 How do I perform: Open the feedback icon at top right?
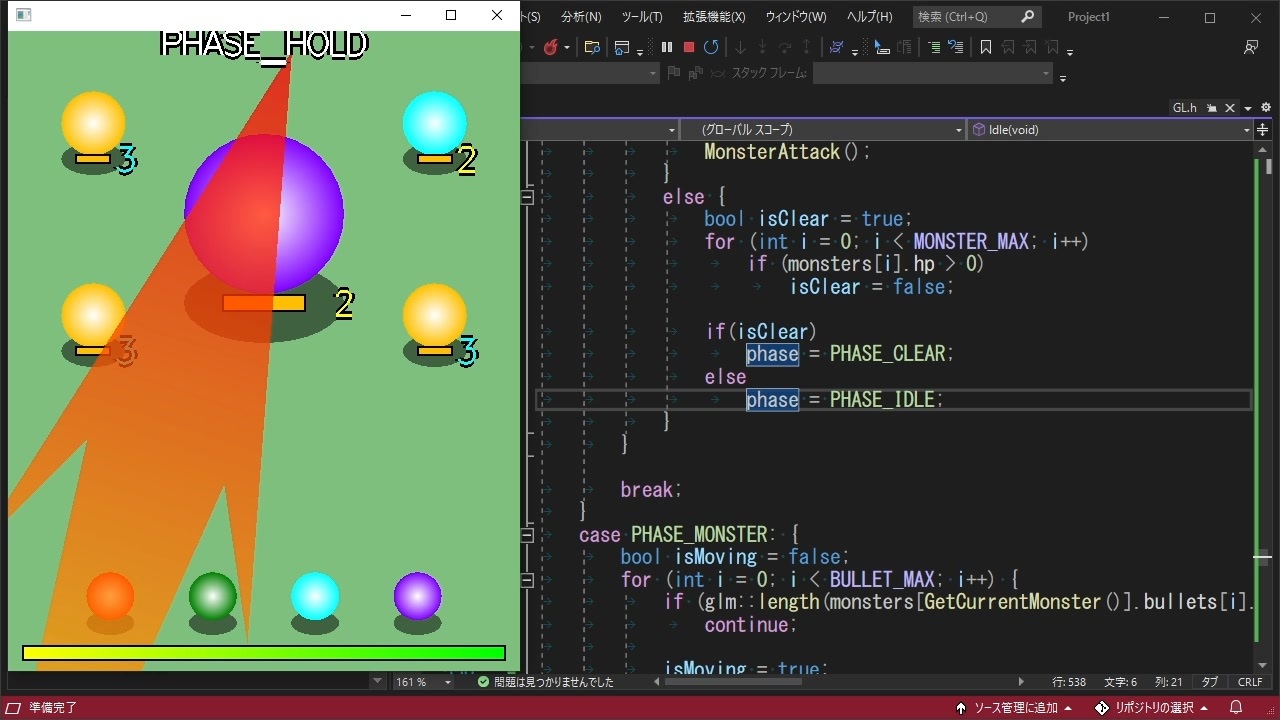[1251, 47]
